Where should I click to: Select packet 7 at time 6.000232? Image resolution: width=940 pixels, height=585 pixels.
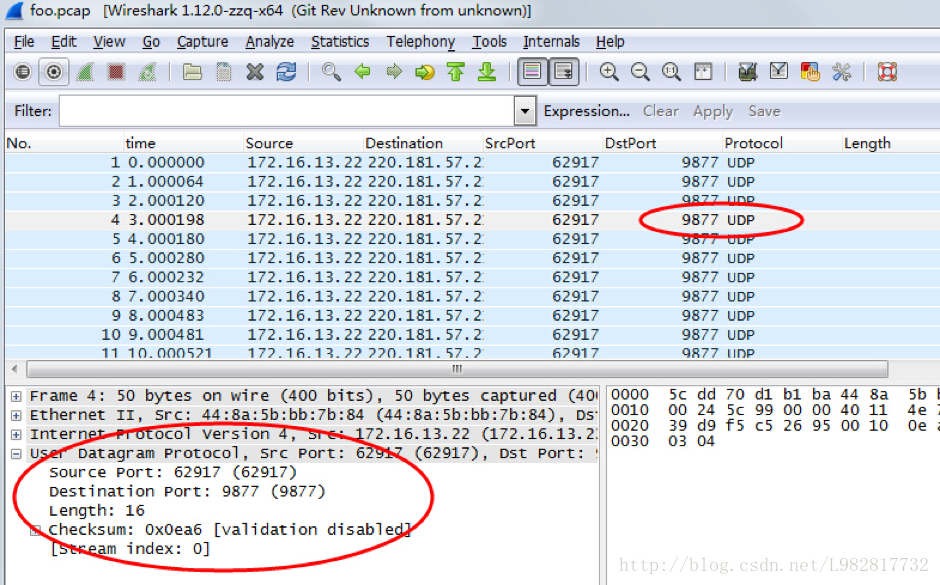point(472,278)
